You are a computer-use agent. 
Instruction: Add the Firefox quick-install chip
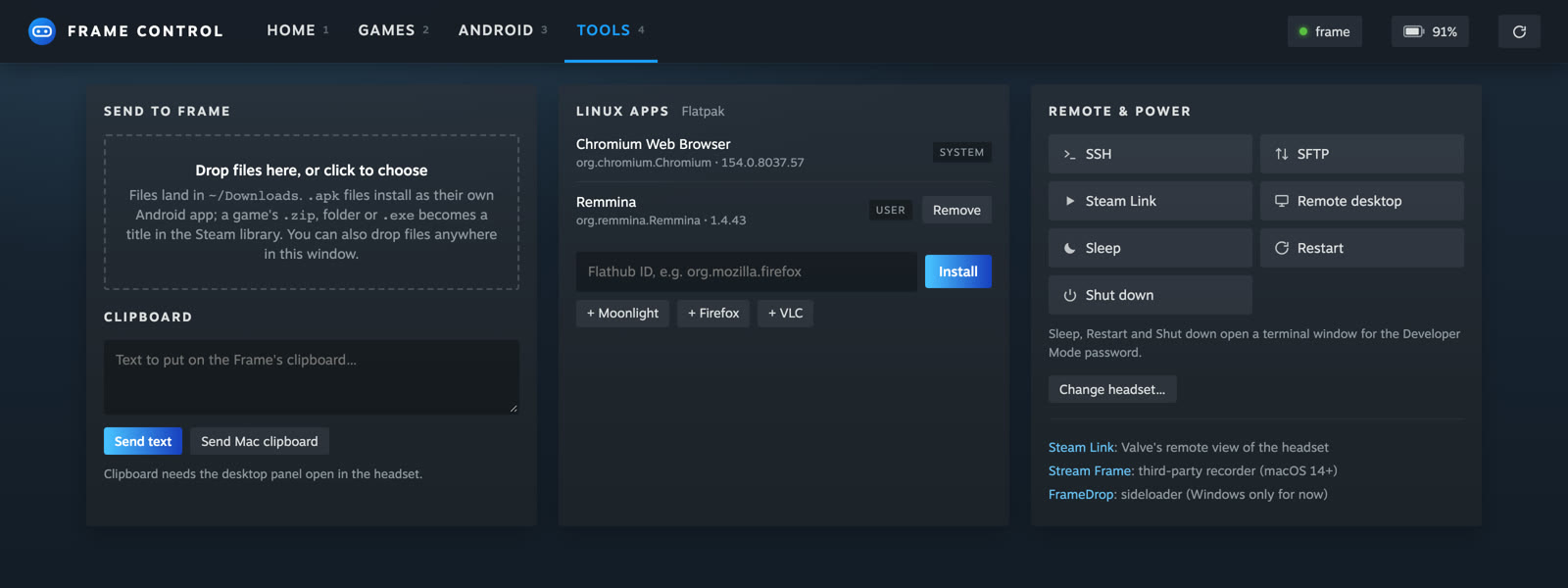coord(713,314)
